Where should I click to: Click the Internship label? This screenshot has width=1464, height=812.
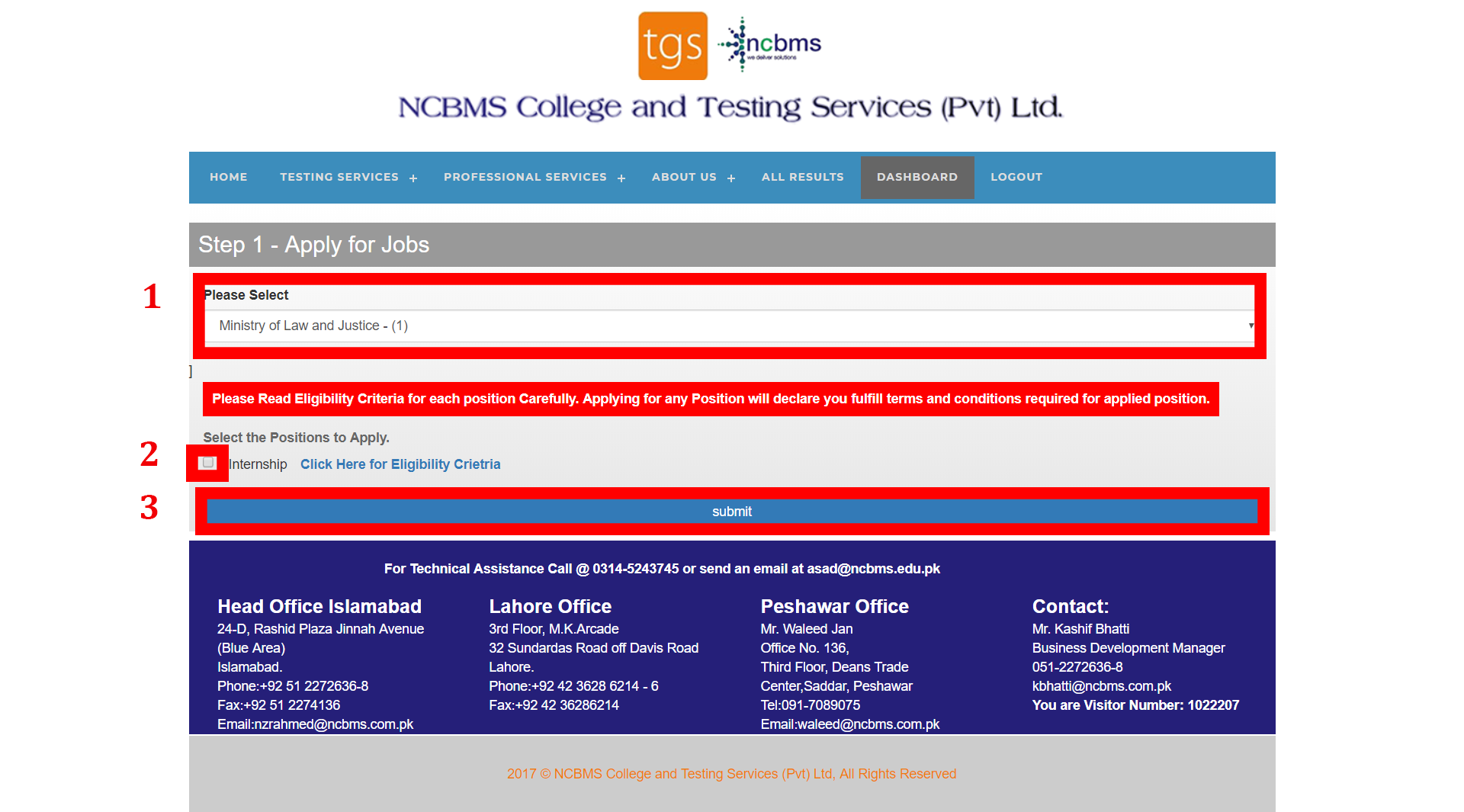coord(258,464)
